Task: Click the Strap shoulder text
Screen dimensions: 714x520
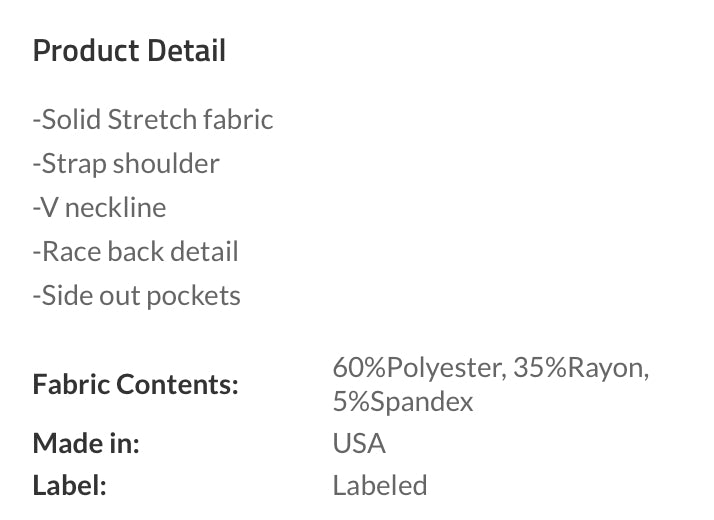Action: 126,163
